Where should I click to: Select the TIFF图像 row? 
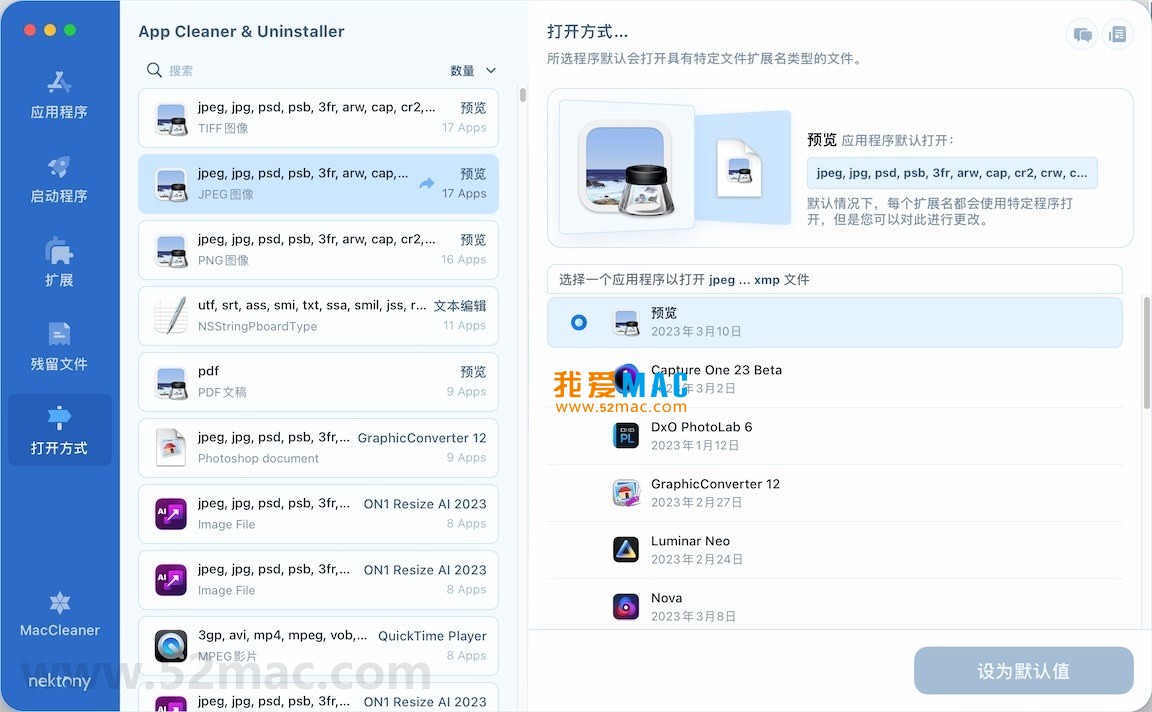coord(318,118)
